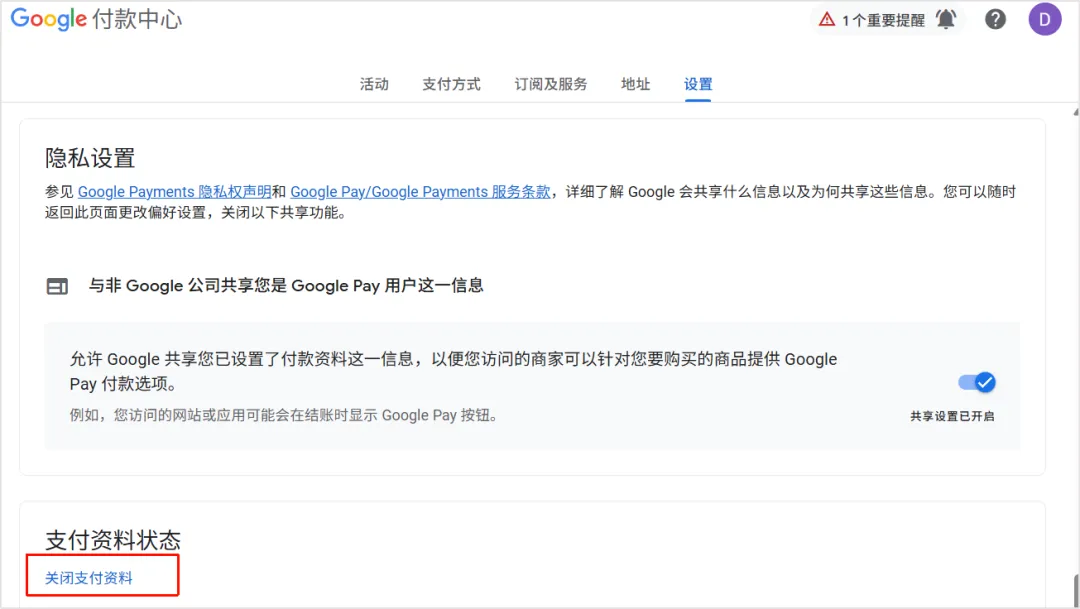Open the notifications bell icon
The image size is (1080, 609).
(946, 19)
